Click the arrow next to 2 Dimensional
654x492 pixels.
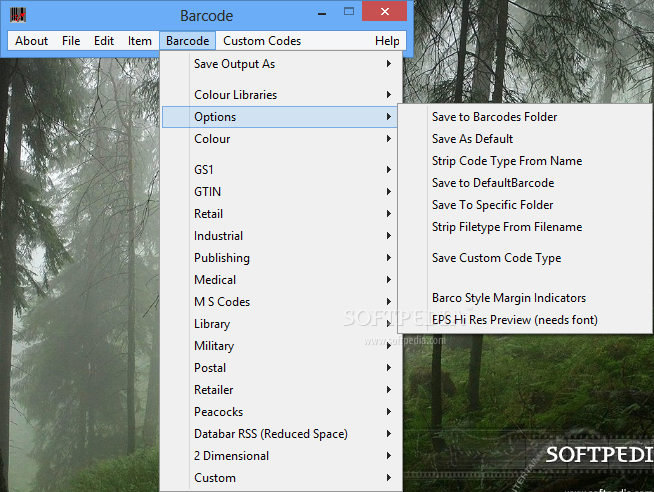[x=388, y=456]
